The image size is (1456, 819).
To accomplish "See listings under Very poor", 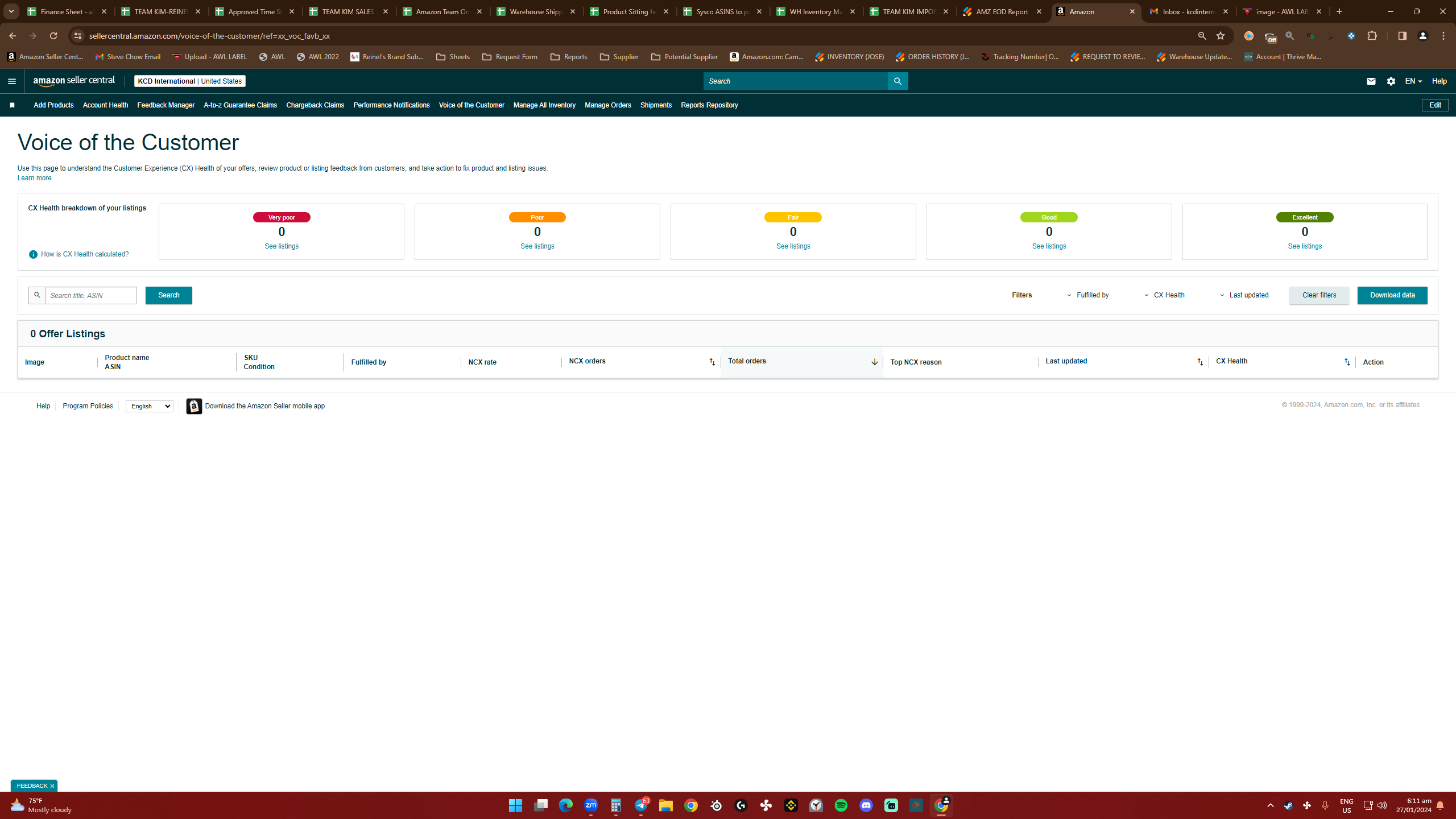I will click(x=282, y=246).
